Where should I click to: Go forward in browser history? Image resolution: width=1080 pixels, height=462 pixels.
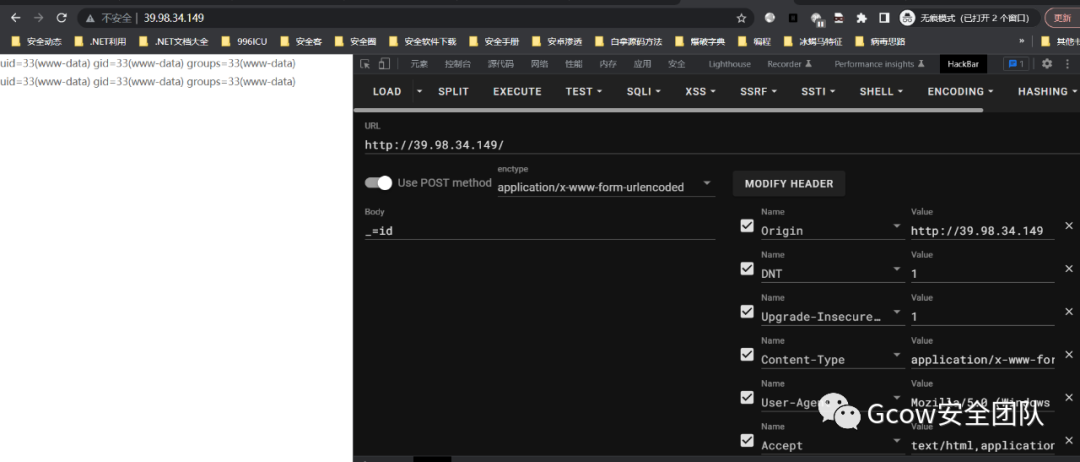coord(39,18)
